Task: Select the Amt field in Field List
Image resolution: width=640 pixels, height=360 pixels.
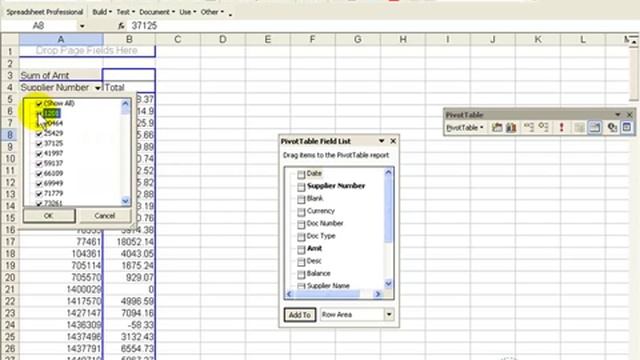Action: point(314,249)
